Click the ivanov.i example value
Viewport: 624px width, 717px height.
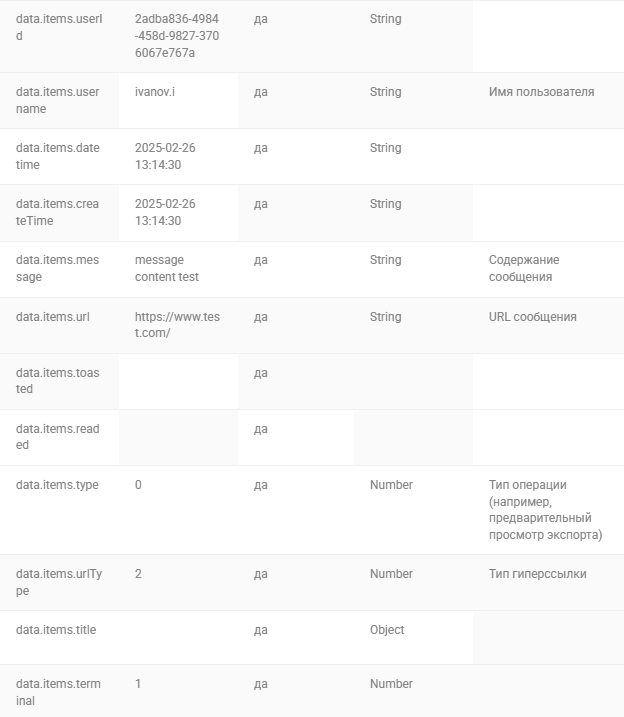click(155, 92)
